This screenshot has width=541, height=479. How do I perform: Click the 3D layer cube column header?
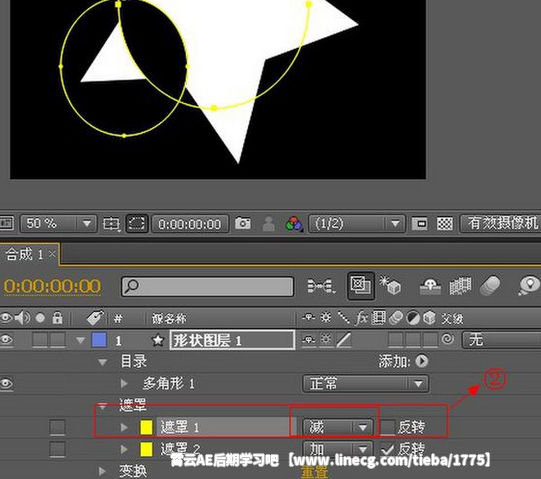[429, 318]
